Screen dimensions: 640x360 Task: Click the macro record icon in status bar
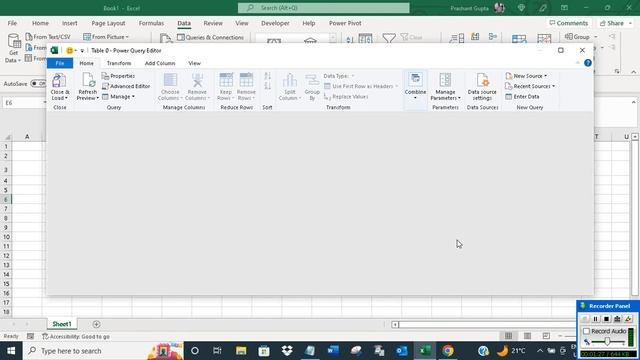tap(30, 336)
